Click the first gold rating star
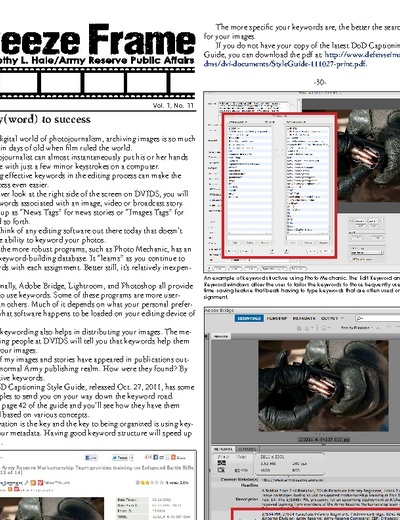Viewport: 400px width, 520px height. coord(142,482)
